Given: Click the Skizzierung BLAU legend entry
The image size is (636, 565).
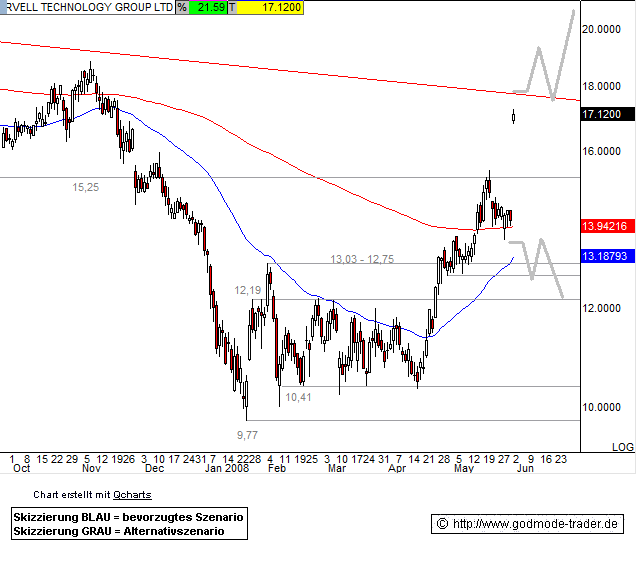Looking at the screenshot, I should pos(128,517).
